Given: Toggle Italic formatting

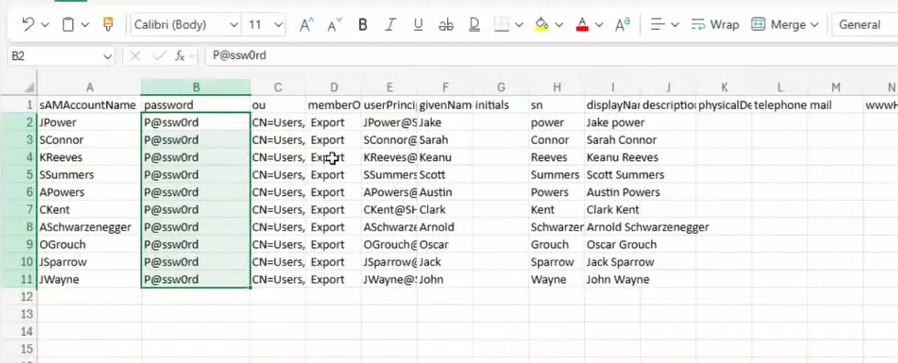Looking at the screenshot, I should click(x=391, y=25).
